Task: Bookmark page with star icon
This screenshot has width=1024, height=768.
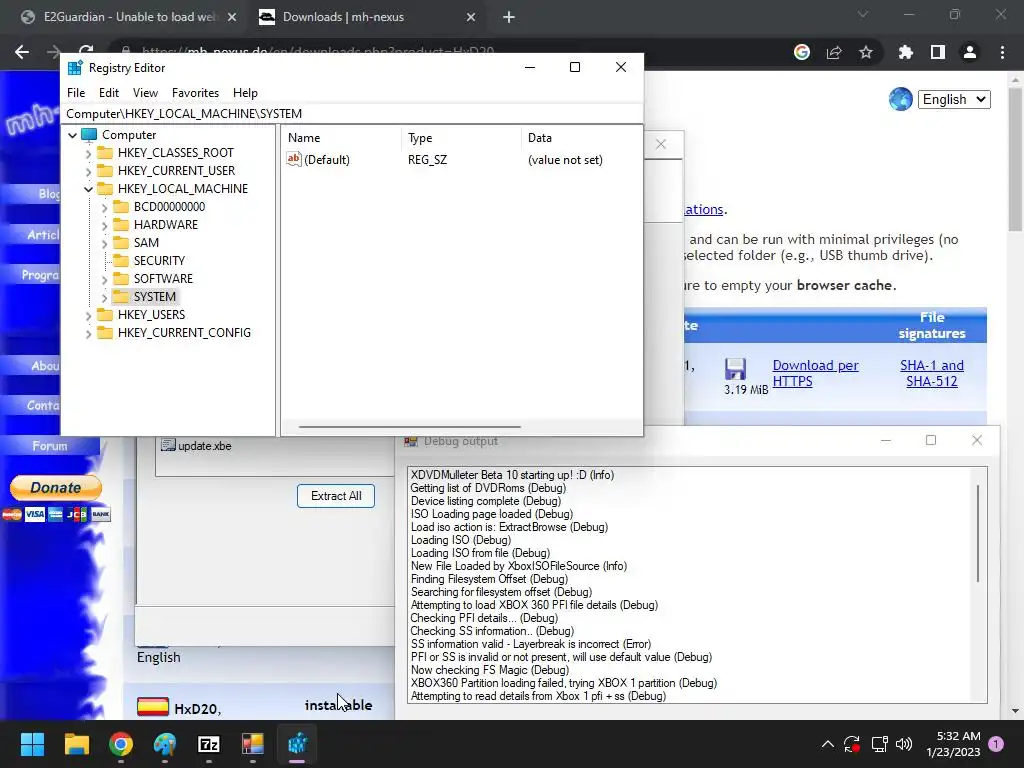Action: 866,52
